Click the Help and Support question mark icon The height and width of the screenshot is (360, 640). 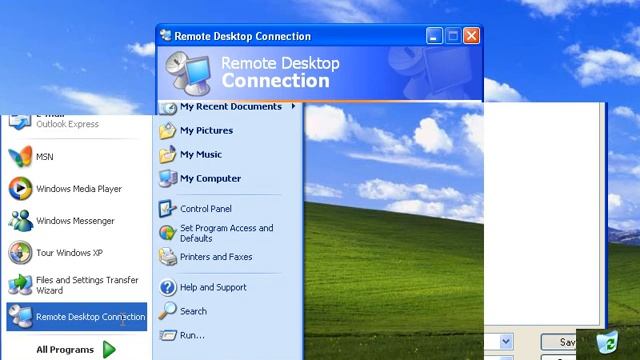(167, 287)
